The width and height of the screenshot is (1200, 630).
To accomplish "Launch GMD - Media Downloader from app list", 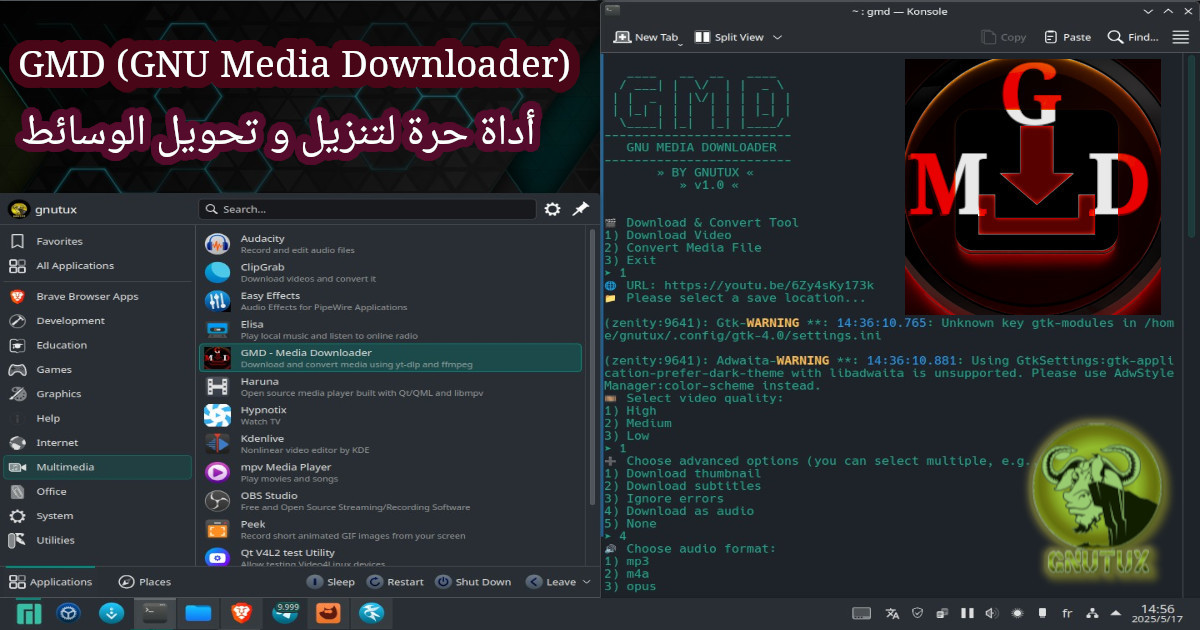I will (x=390, y=358).
